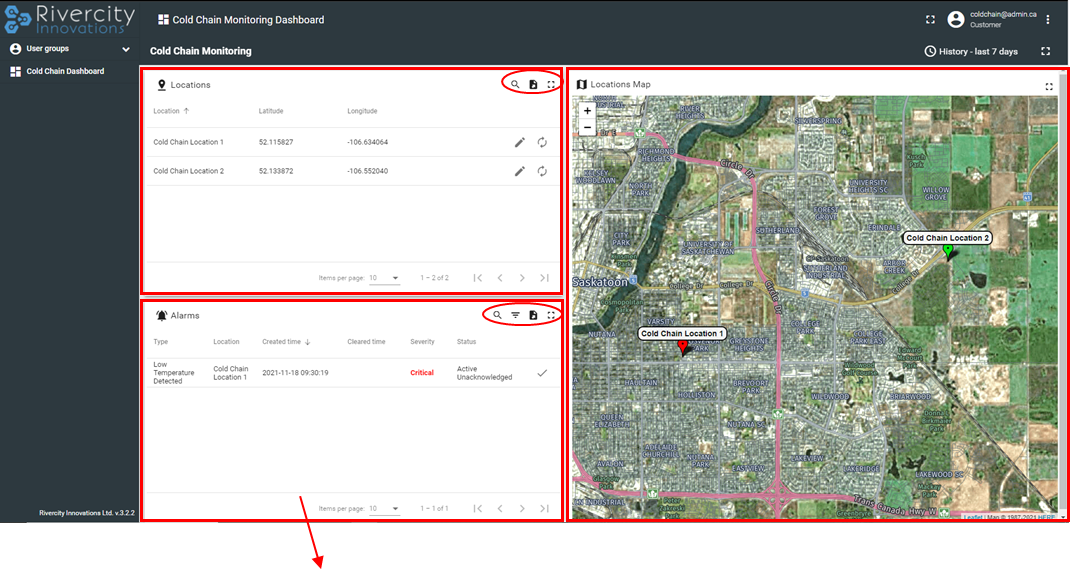Open the Alarms filter icon
This screenshot has width=1070, height=582.
pos(515,315)
